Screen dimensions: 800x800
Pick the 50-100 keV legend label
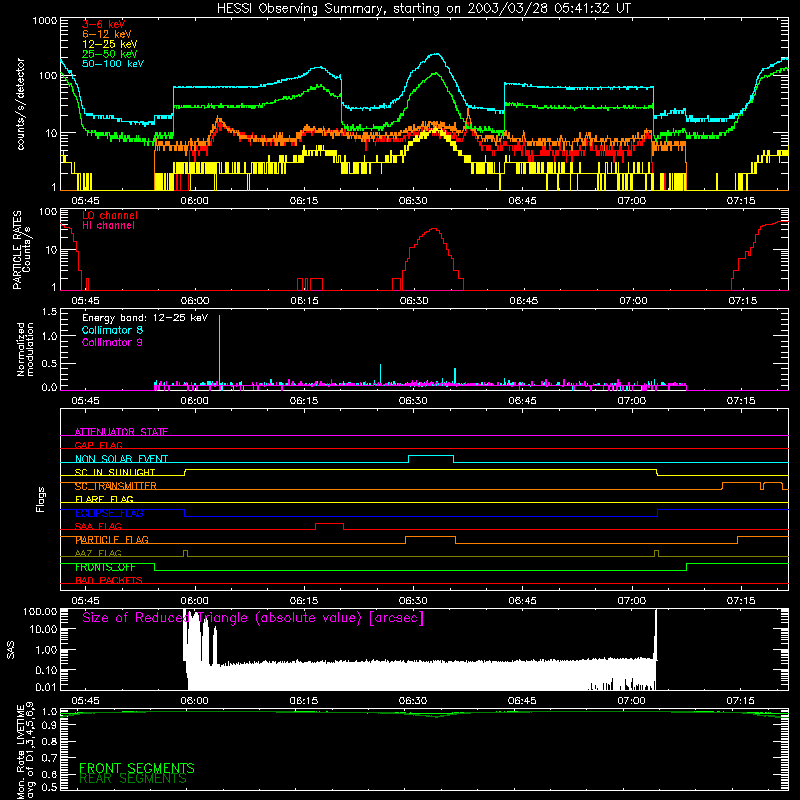point(113,64)
